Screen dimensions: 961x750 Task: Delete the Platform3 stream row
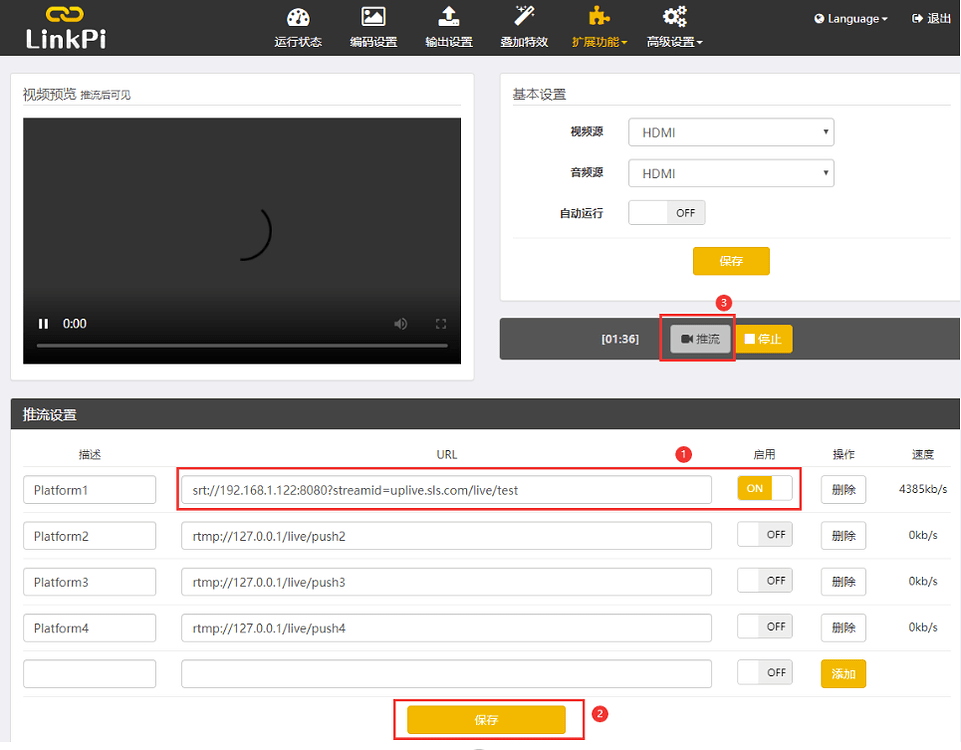click(843, 582)
